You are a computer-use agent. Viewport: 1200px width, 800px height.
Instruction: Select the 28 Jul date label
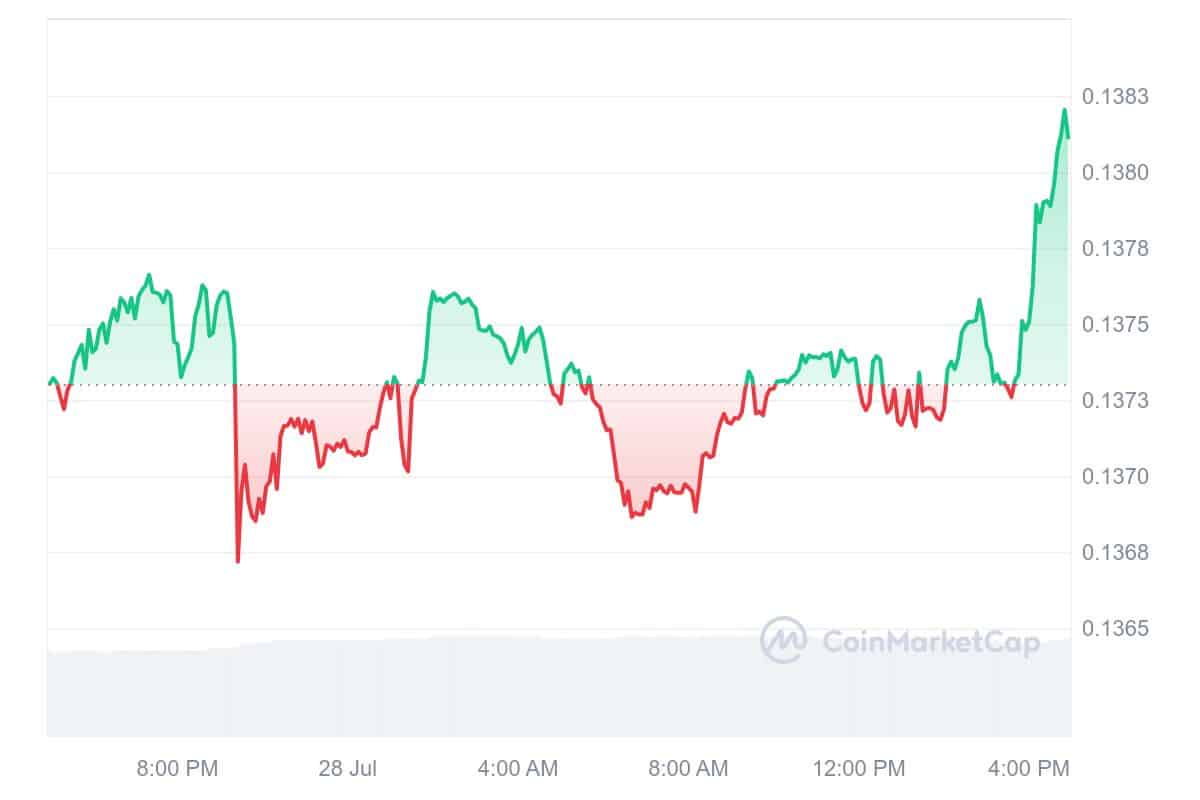348,769
